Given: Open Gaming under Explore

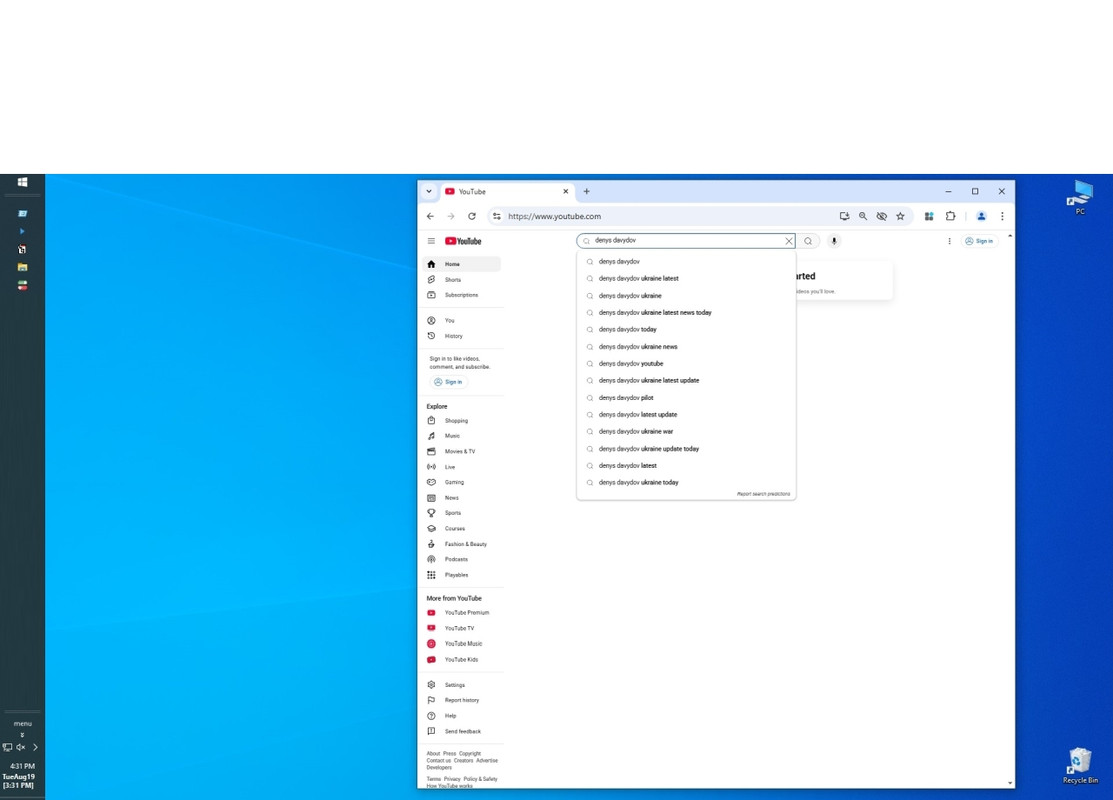Looking at the screenshot, I should point(462,483).
